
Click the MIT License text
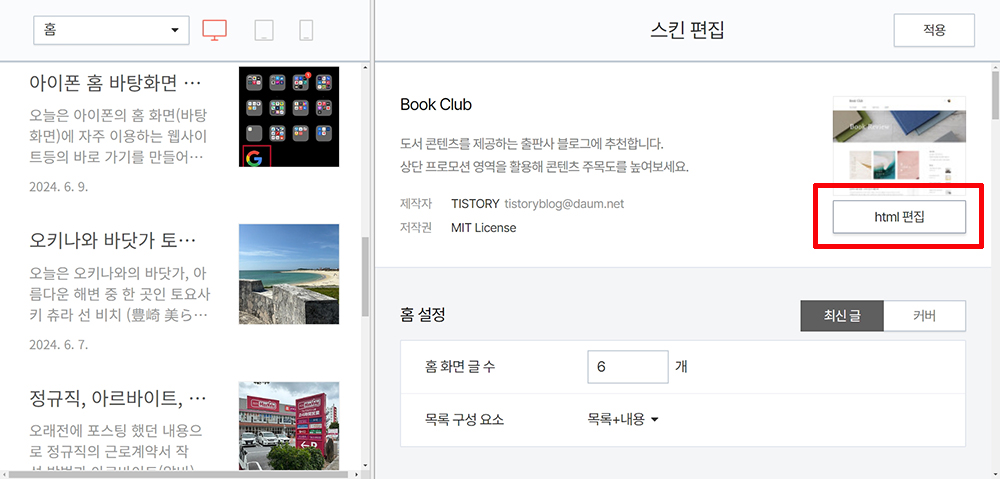pyautogui.click(x=483, y=227)
